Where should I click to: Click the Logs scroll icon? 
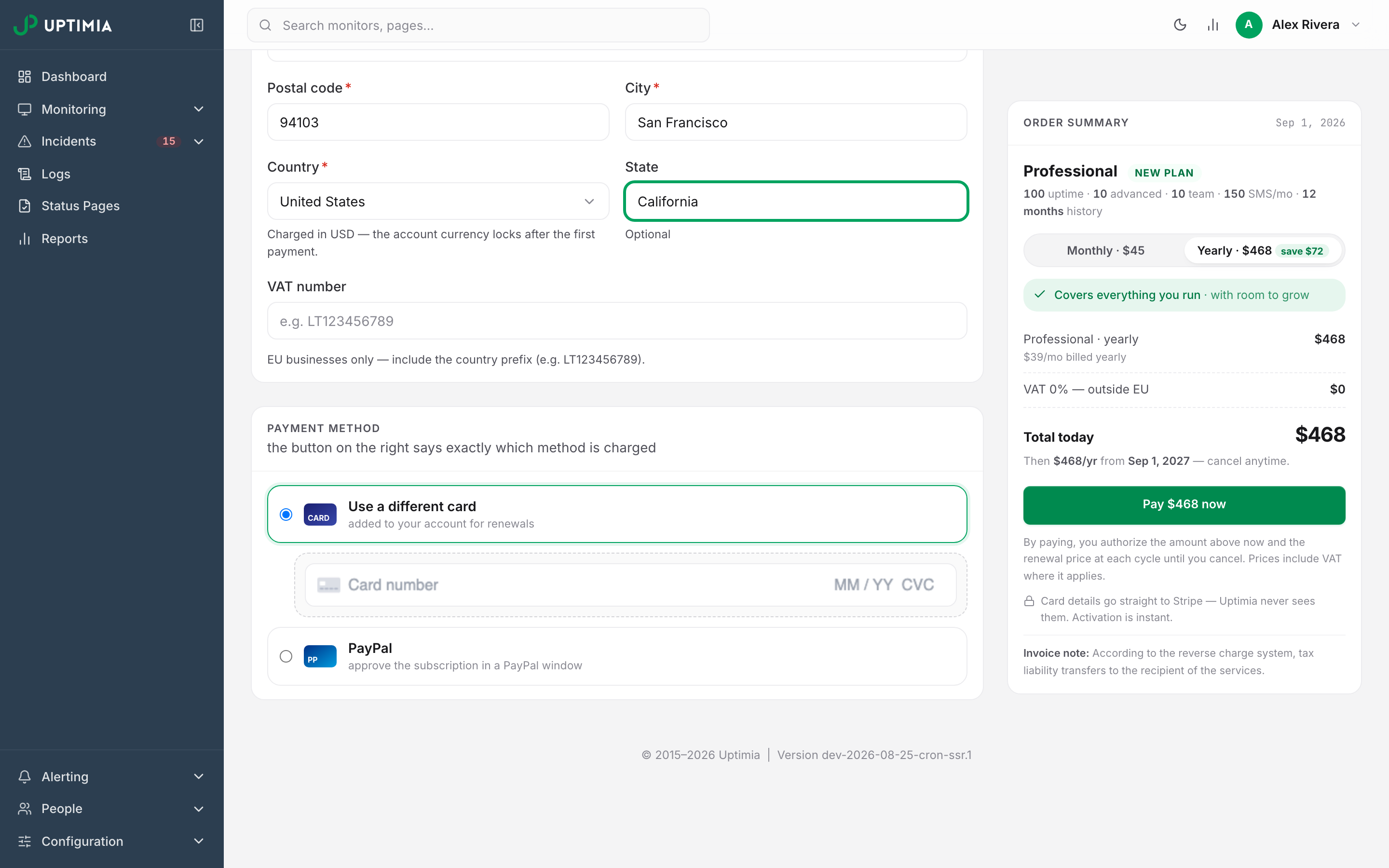tap(25, 174)
